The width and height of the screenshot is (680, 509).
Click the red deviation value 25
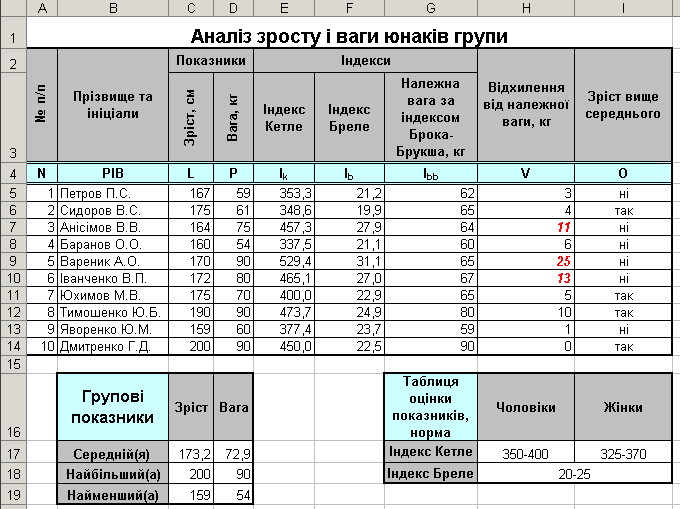point(526,261)
